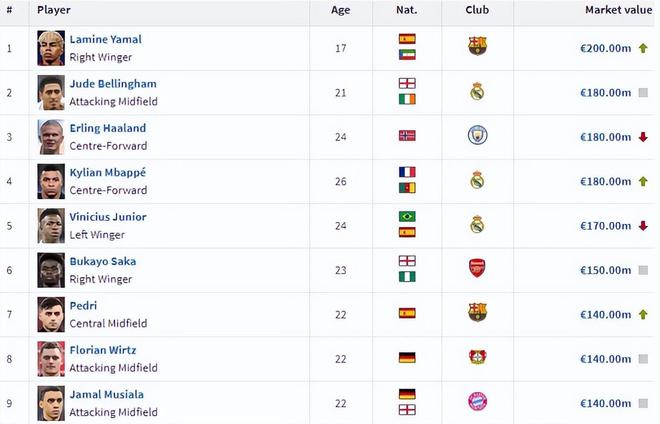Click the green up arrow next to €200.00m

coord(643,48)
